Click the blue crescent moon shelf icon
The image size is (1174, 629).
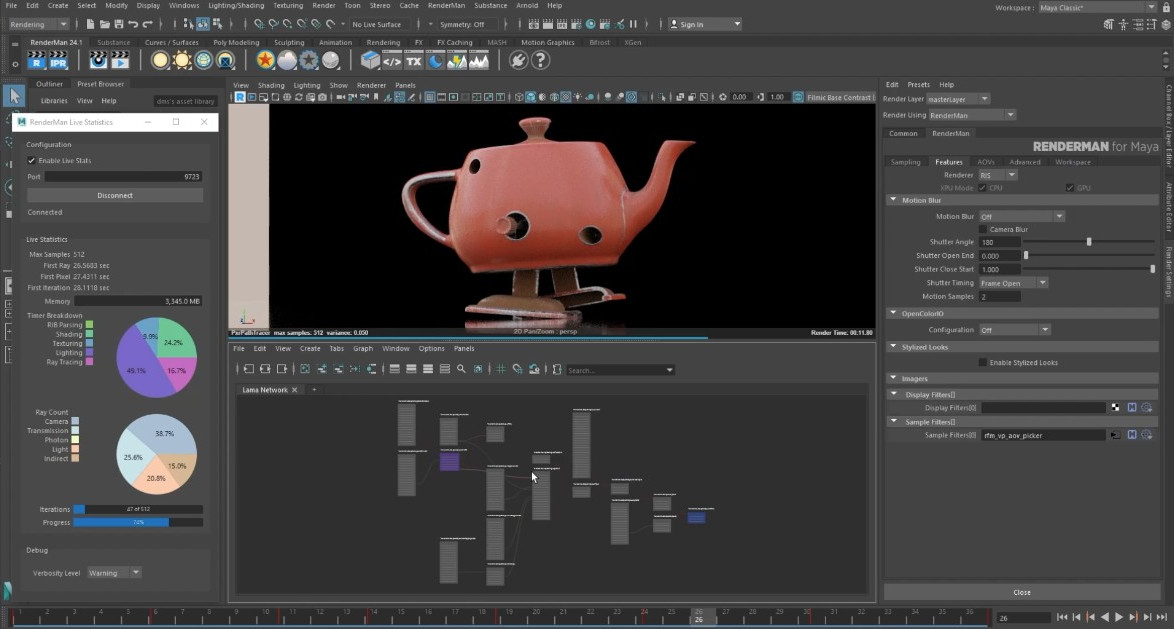point(435,61)
